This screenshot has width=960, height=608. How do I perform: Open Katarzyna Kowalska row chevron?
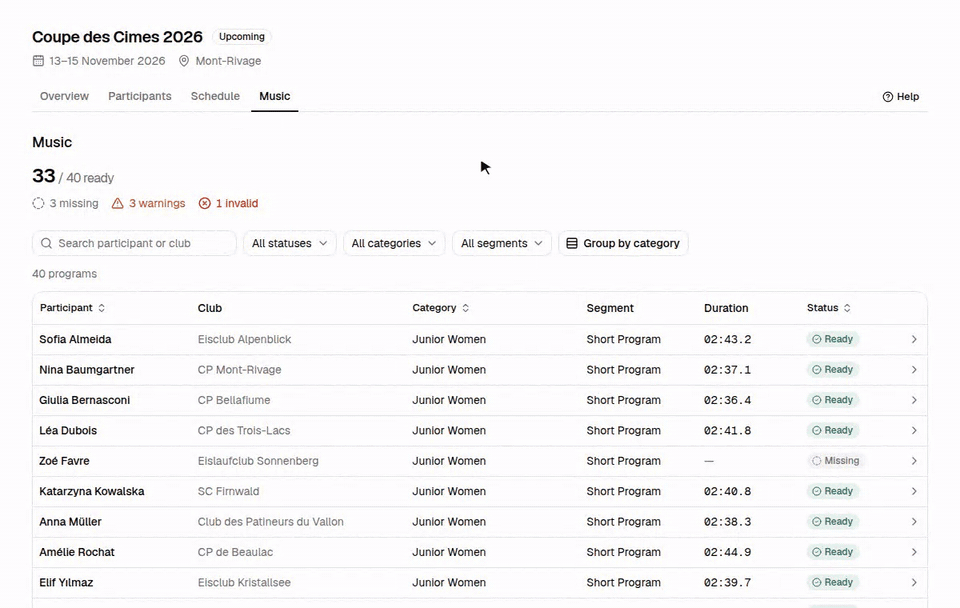tap(914, 491)
